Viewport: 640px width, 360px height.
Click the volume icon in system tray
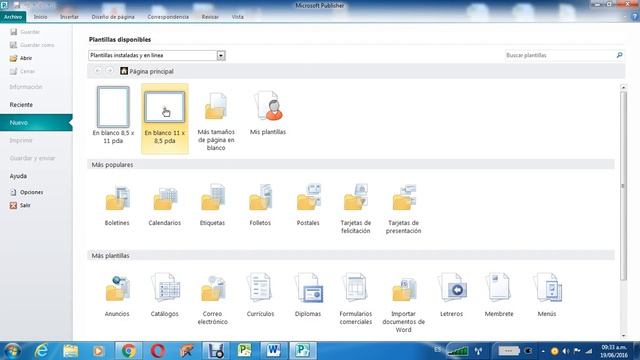pos(566,351)
